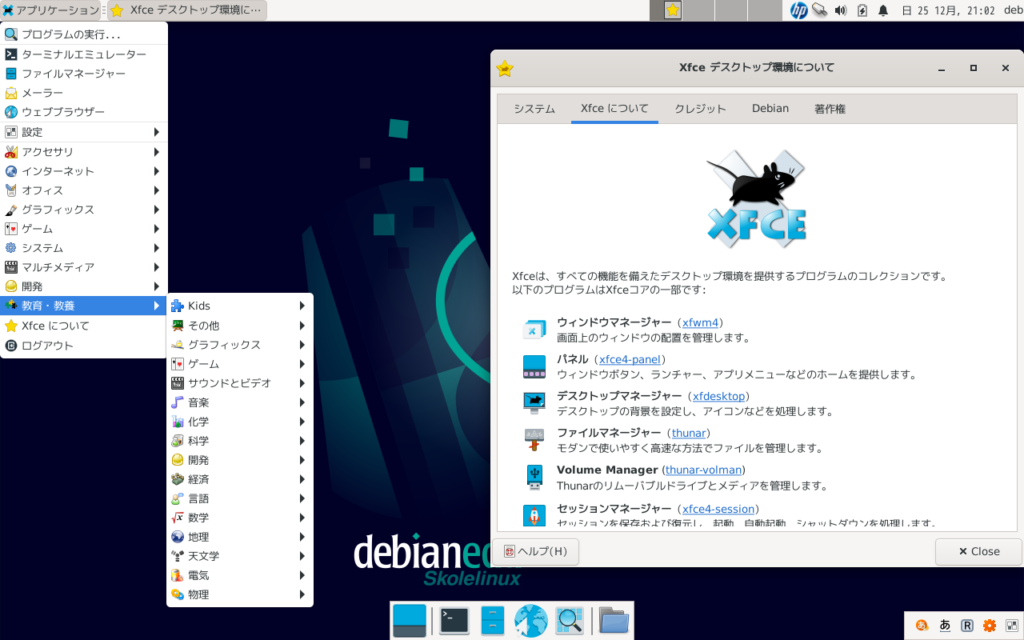Click the volume speaker icon in the tray
The width and height of the screenshot is (1024, 640).
[x=840, y=11]
